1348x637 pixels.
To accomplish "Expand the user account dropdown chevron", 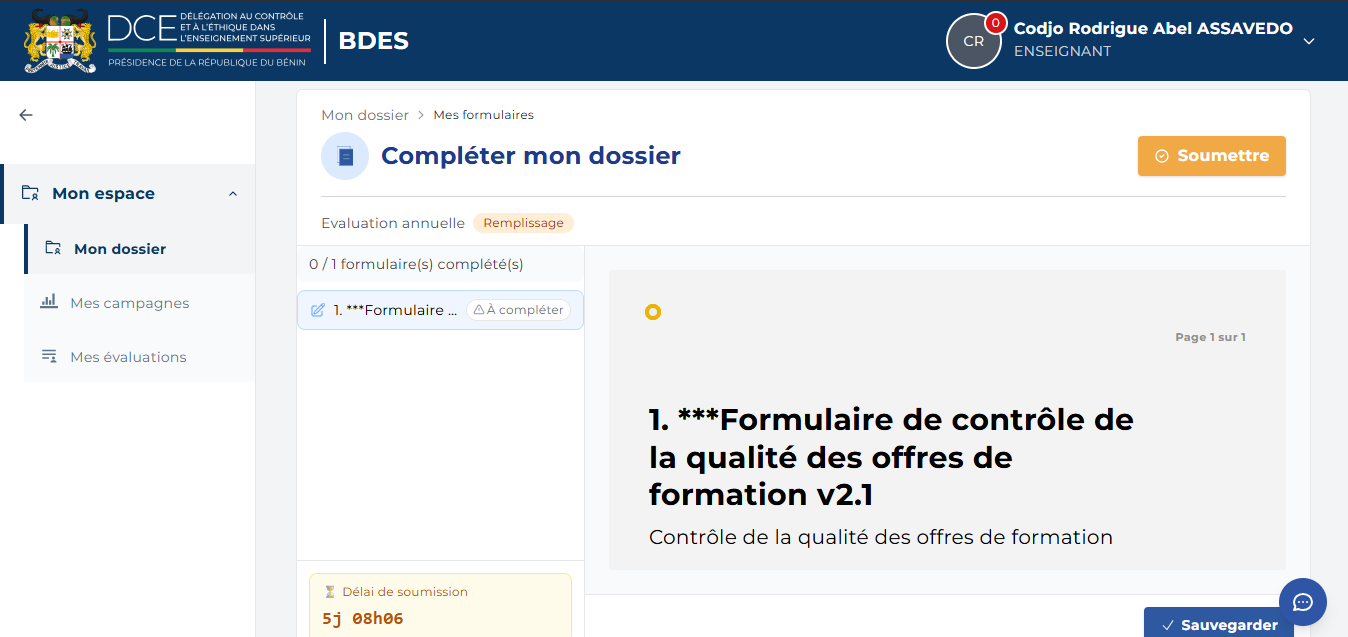I will [1309, 41].
